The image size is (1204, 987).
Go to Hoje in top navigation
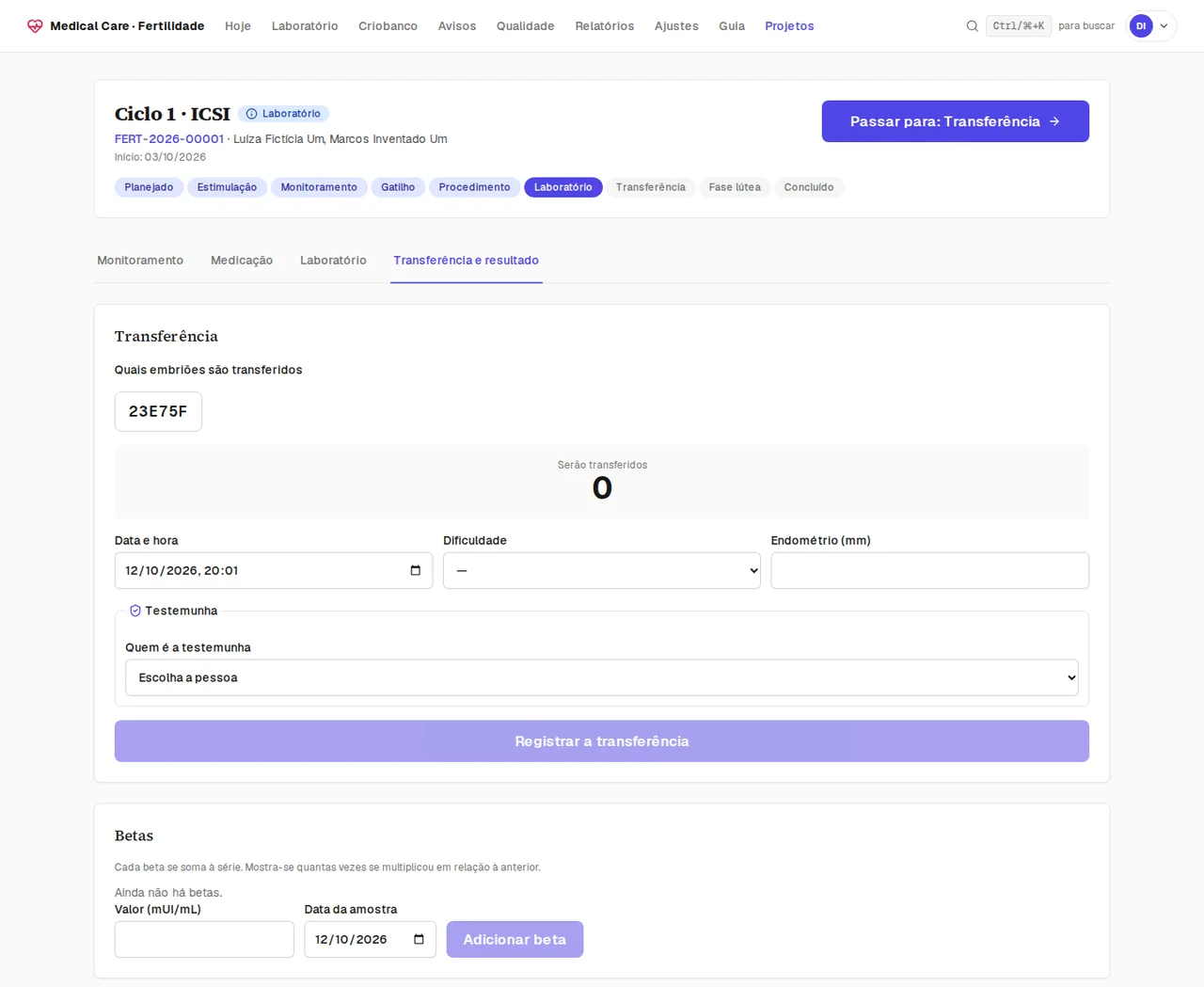238,26
